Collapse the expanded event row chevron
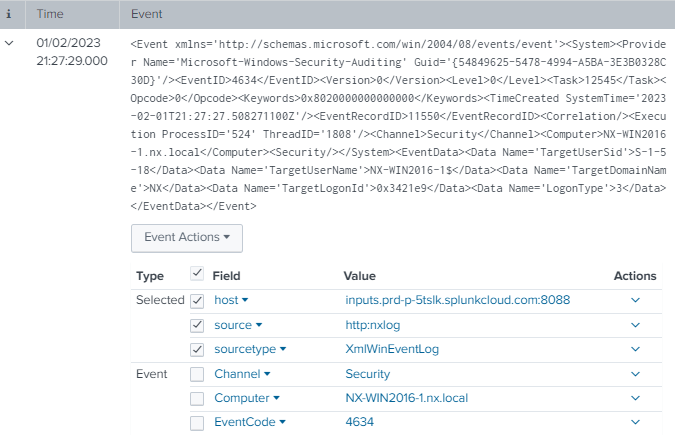This screenshot has width=675, height=435. (x=9, y=44)
